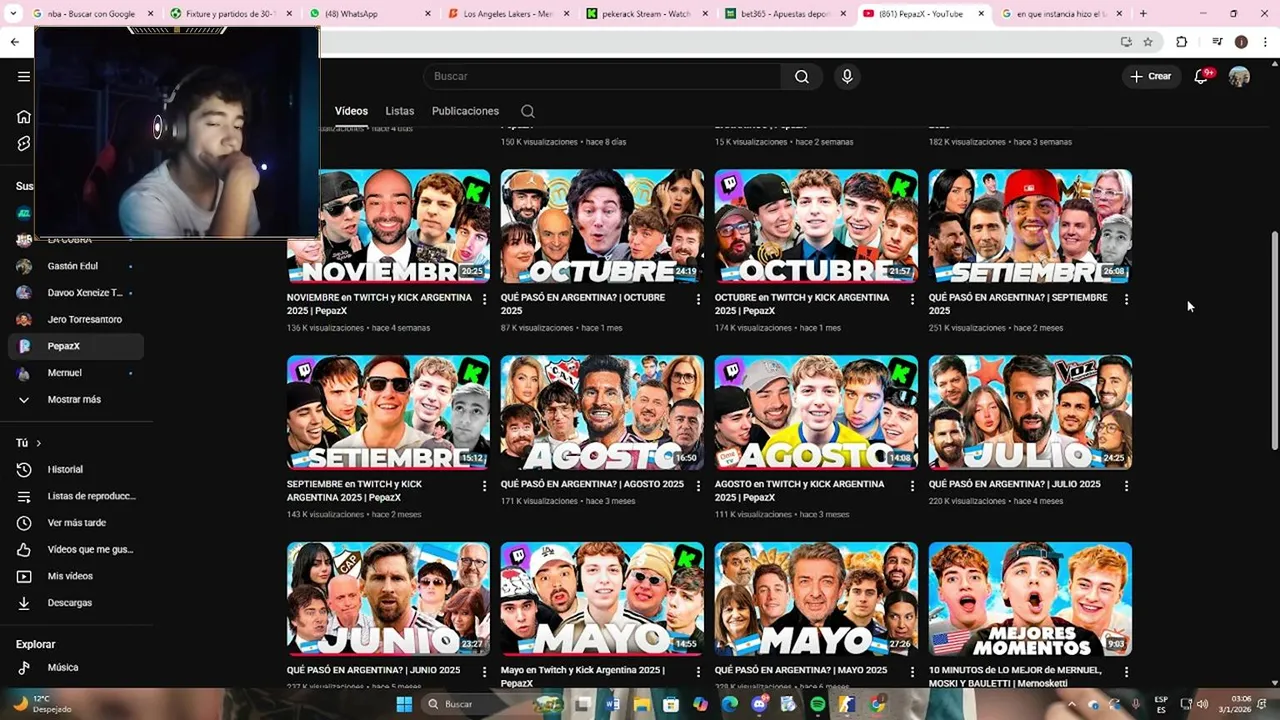The width and height of the screenshot is (1280, 720).
Task: Click the search magnifier button
Action: pos(802,77)
